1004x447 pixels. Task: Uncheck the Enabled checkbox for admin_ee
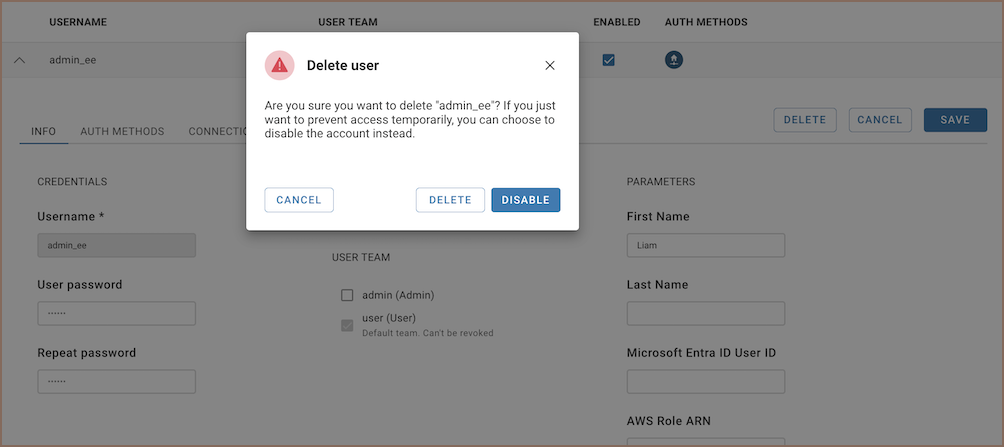pos(608,60)
